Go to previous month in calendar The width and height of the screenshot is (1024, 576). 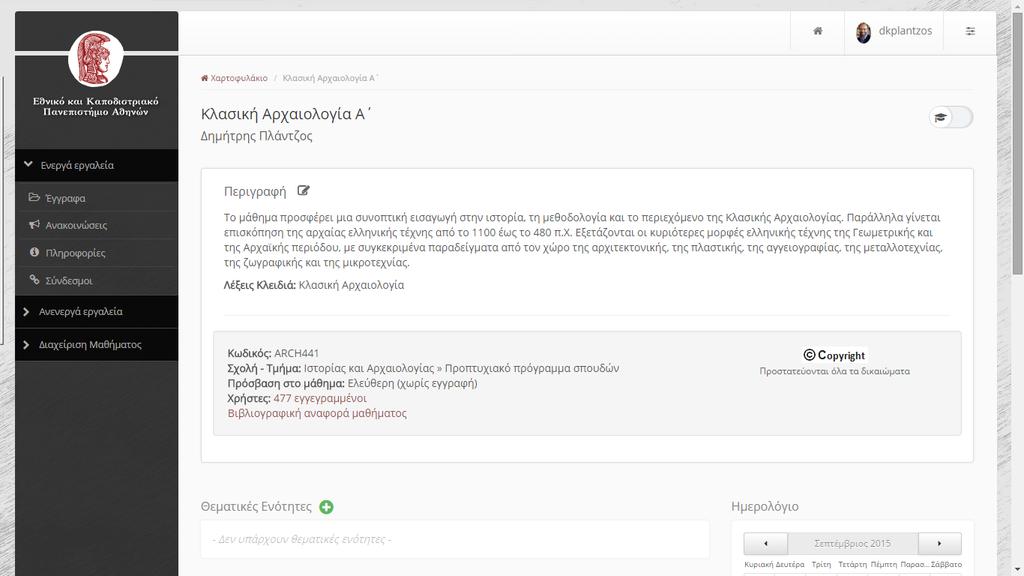[x=765, y=543]
